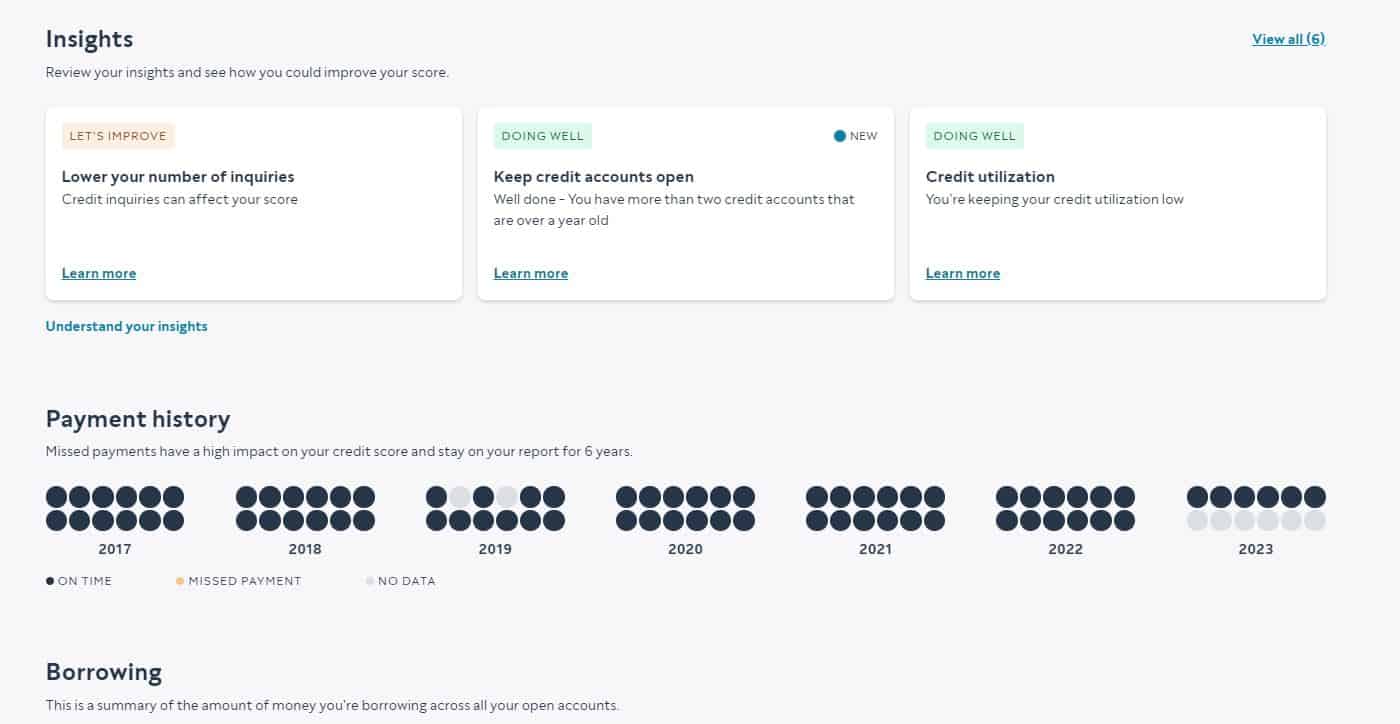The width and height of the screenshot is (1400, 724).
Task: Select a grey no-data dot under 2019
Action: click(x=456, y=496)
